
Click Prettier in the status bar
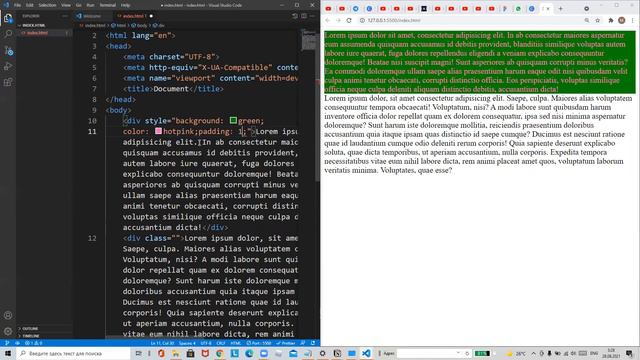(286, 343)
